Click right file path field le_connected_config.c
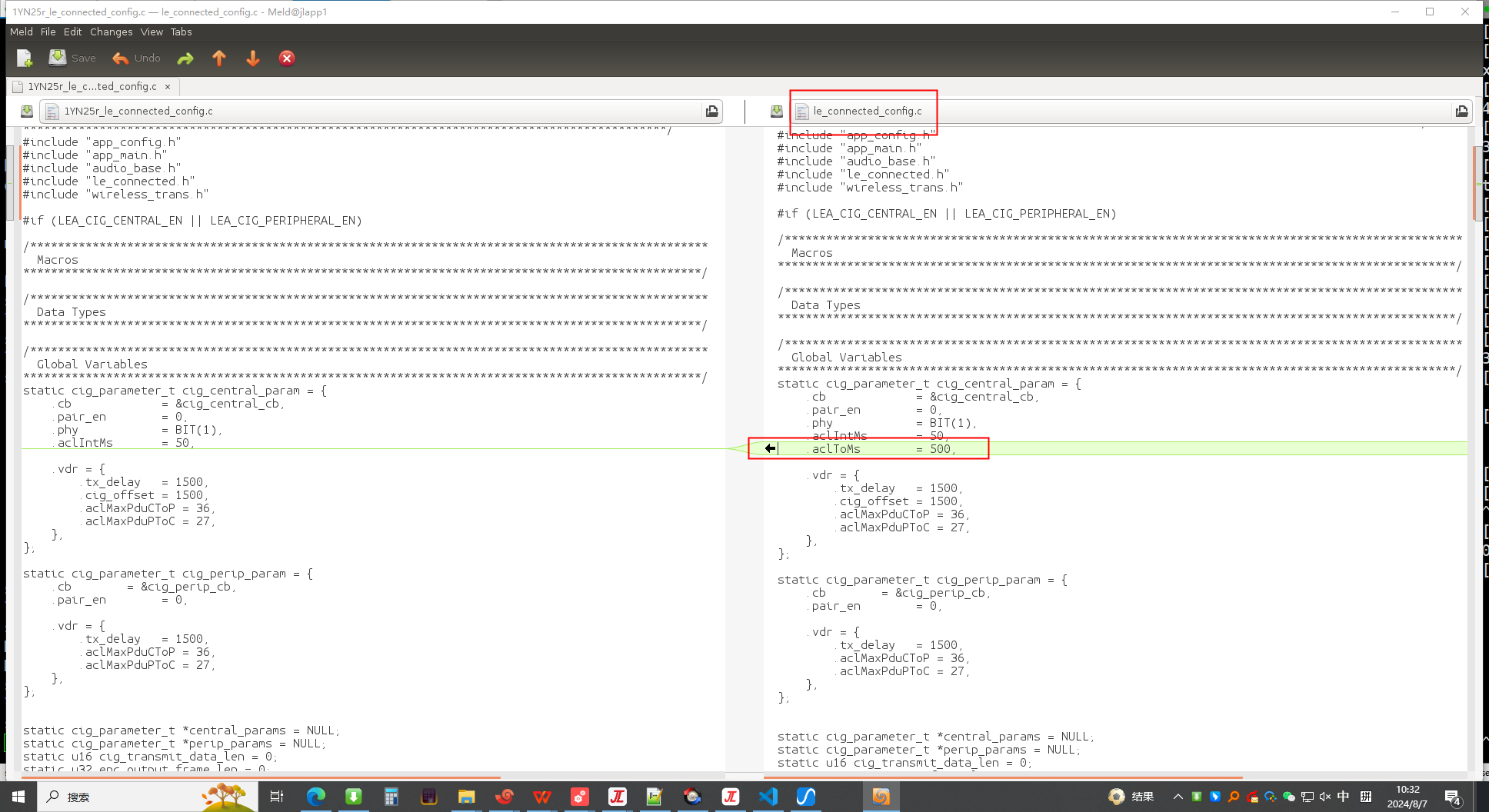Screen dimensions: 1489x812 point(1121,111)
